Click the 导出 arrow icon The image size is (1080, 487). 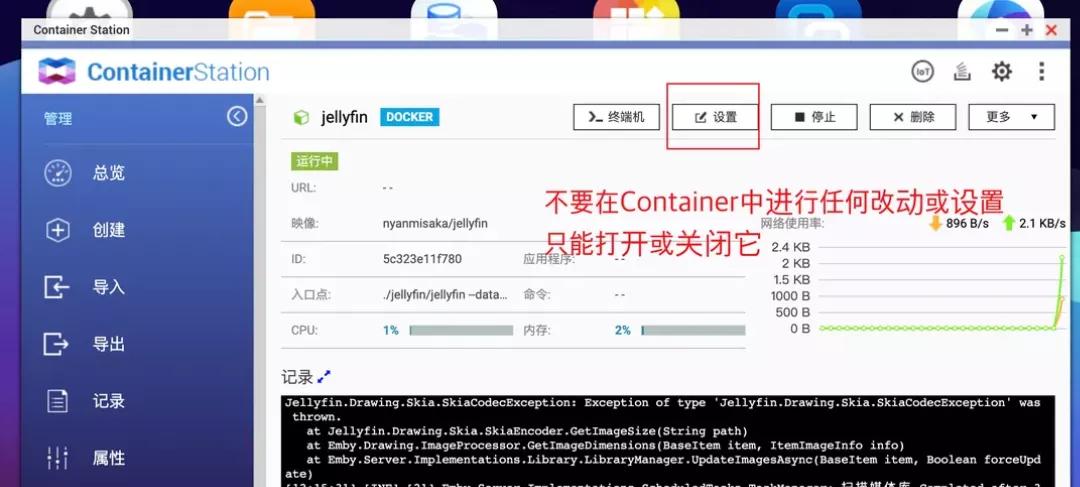[56, 344]
